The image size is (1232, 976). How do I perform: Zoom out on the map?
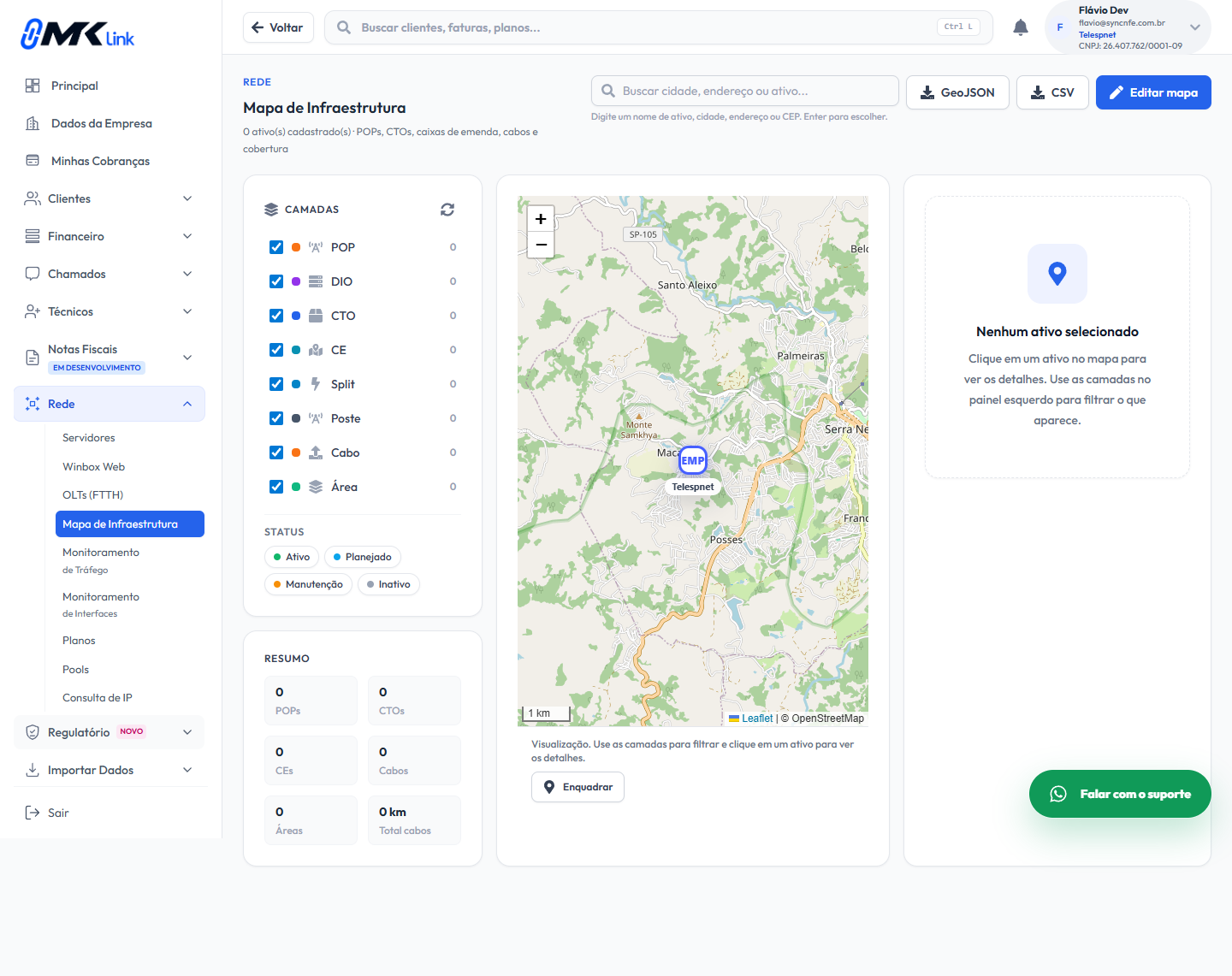pos(541,245)
